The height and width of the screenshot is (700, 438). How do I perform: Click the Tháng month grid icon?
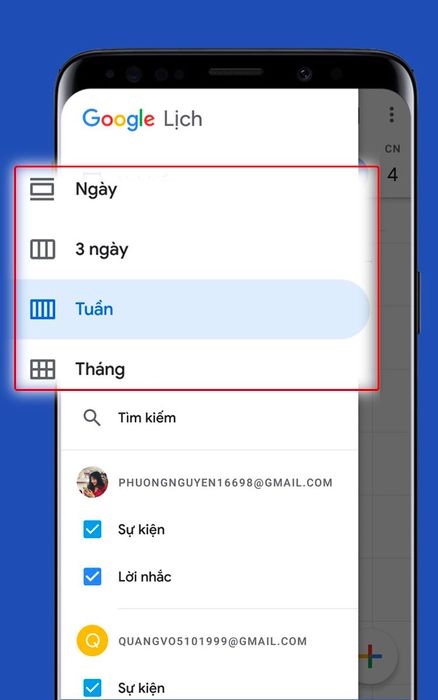(x=42, y=369)
